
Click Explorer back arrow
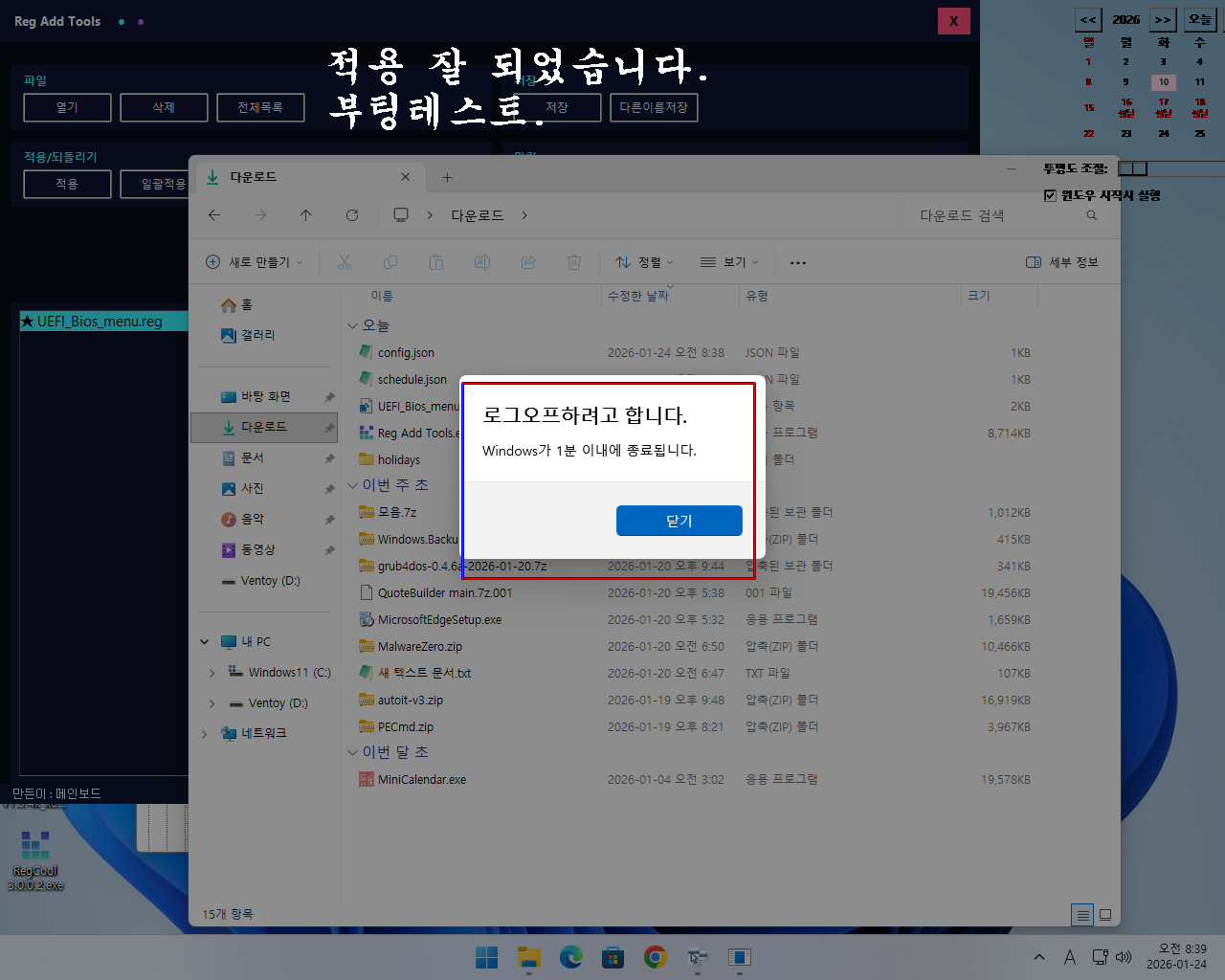(214, 215)
